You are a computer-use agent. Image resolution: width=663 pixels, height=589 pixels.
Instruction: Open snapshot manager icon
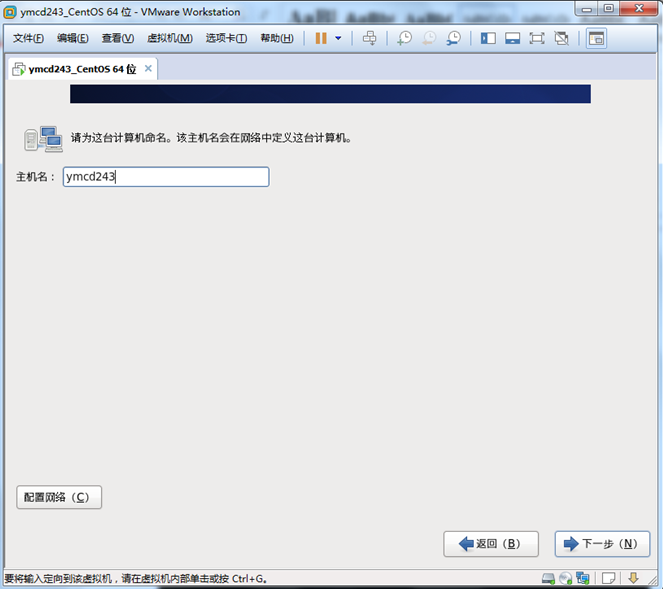(x=453, y=38)
